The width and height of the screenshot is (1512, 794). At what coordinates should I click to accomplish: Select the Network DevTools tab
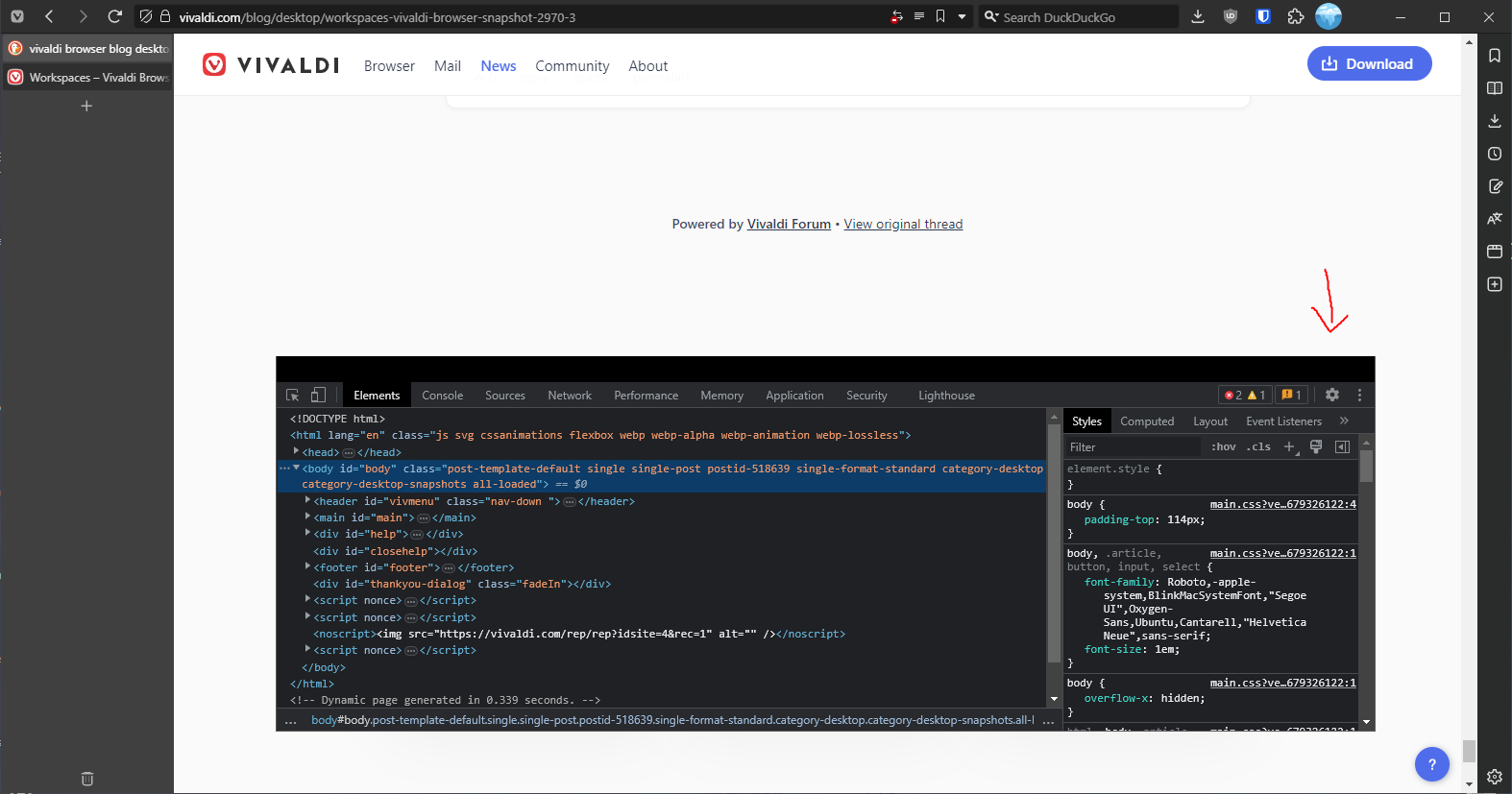click(x=570, y=395)
